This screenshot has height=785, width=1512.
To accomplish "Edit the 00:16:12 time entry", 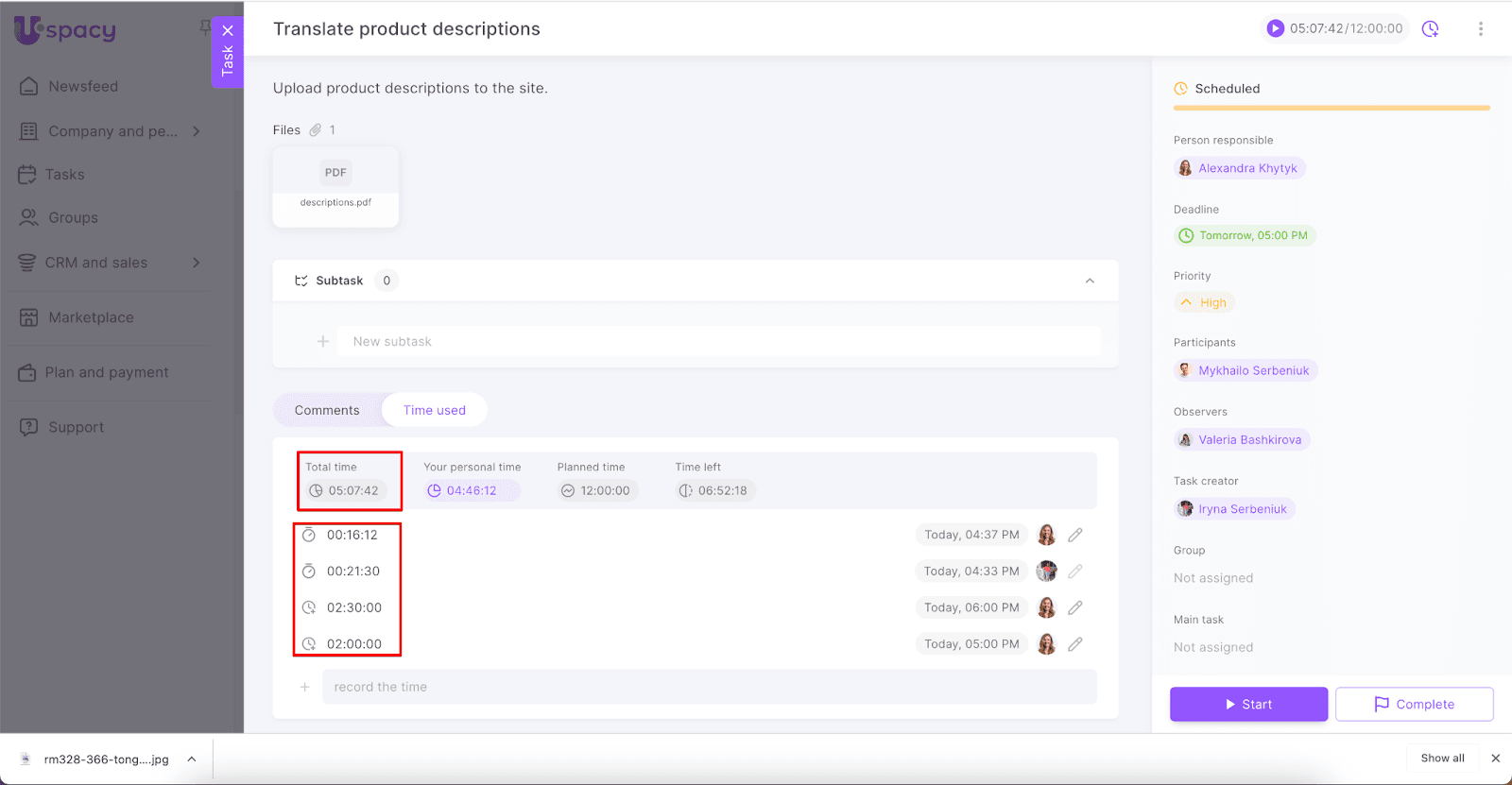I will coord(1075,536).
